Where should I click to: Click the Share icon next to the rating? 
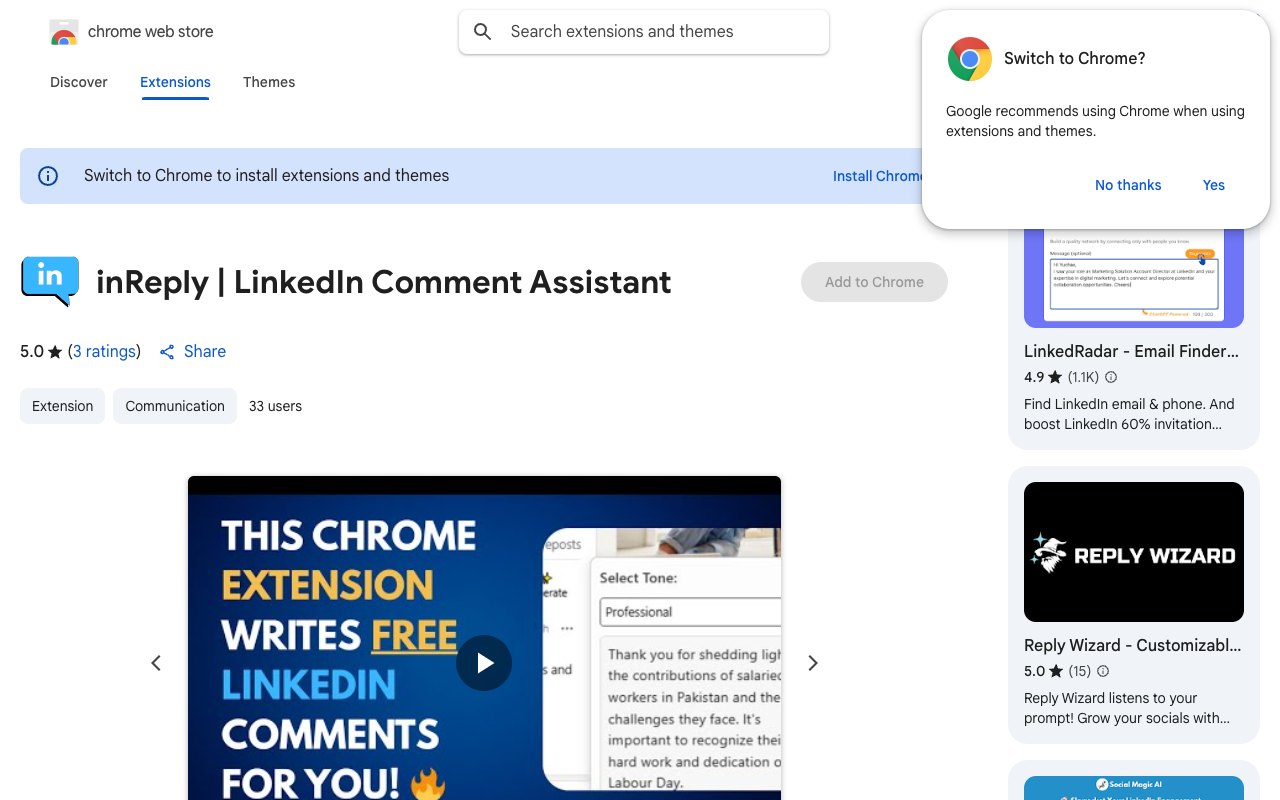click(x=166, y=351)
